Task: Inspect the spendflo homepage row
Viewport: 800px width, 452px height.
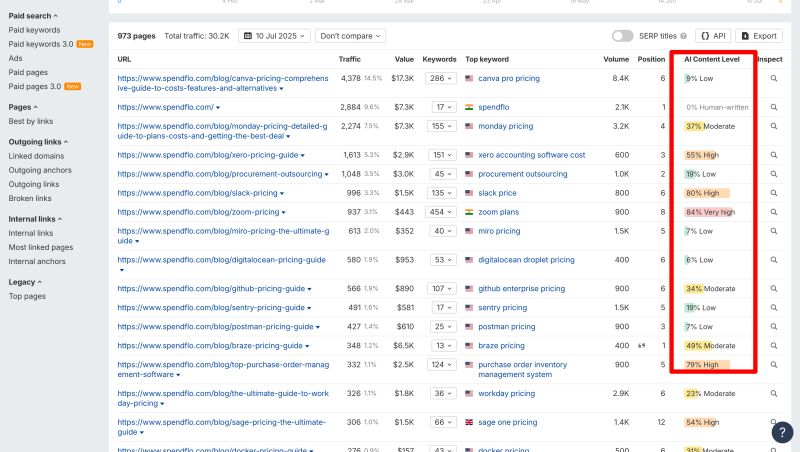Action: (x=773, y=107)
